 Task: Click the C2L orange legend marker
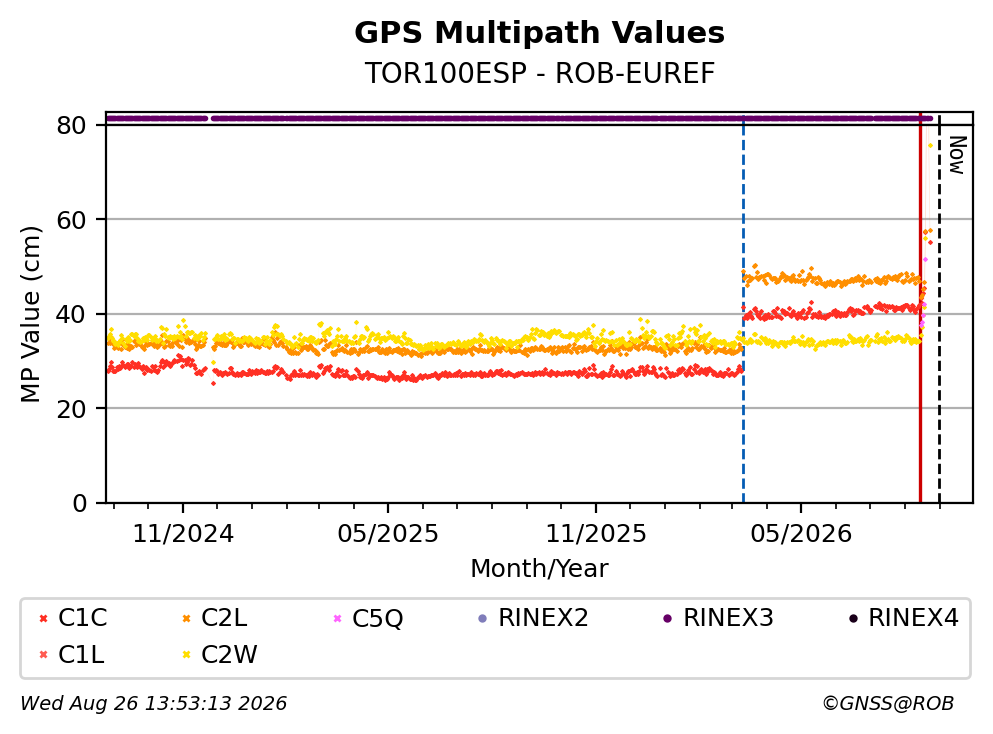click(x=186, y=618)
